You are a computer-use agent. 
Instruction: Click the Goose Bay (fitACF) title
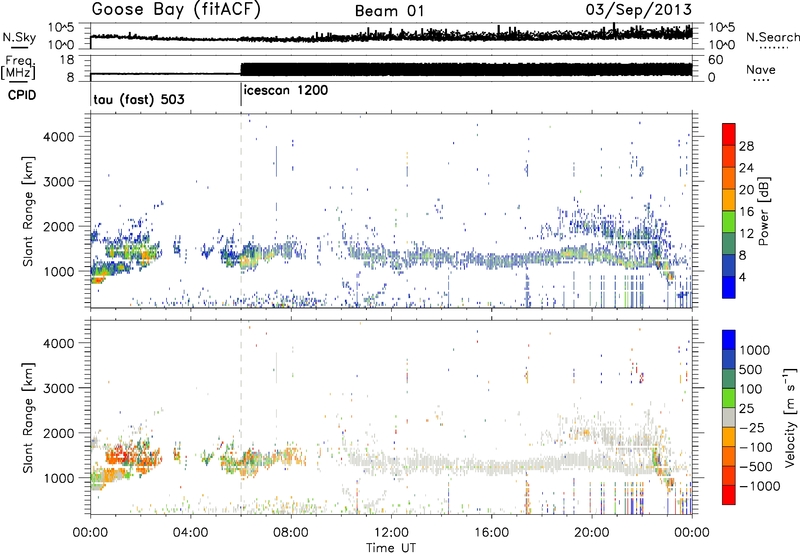click(x=176, y=9)
